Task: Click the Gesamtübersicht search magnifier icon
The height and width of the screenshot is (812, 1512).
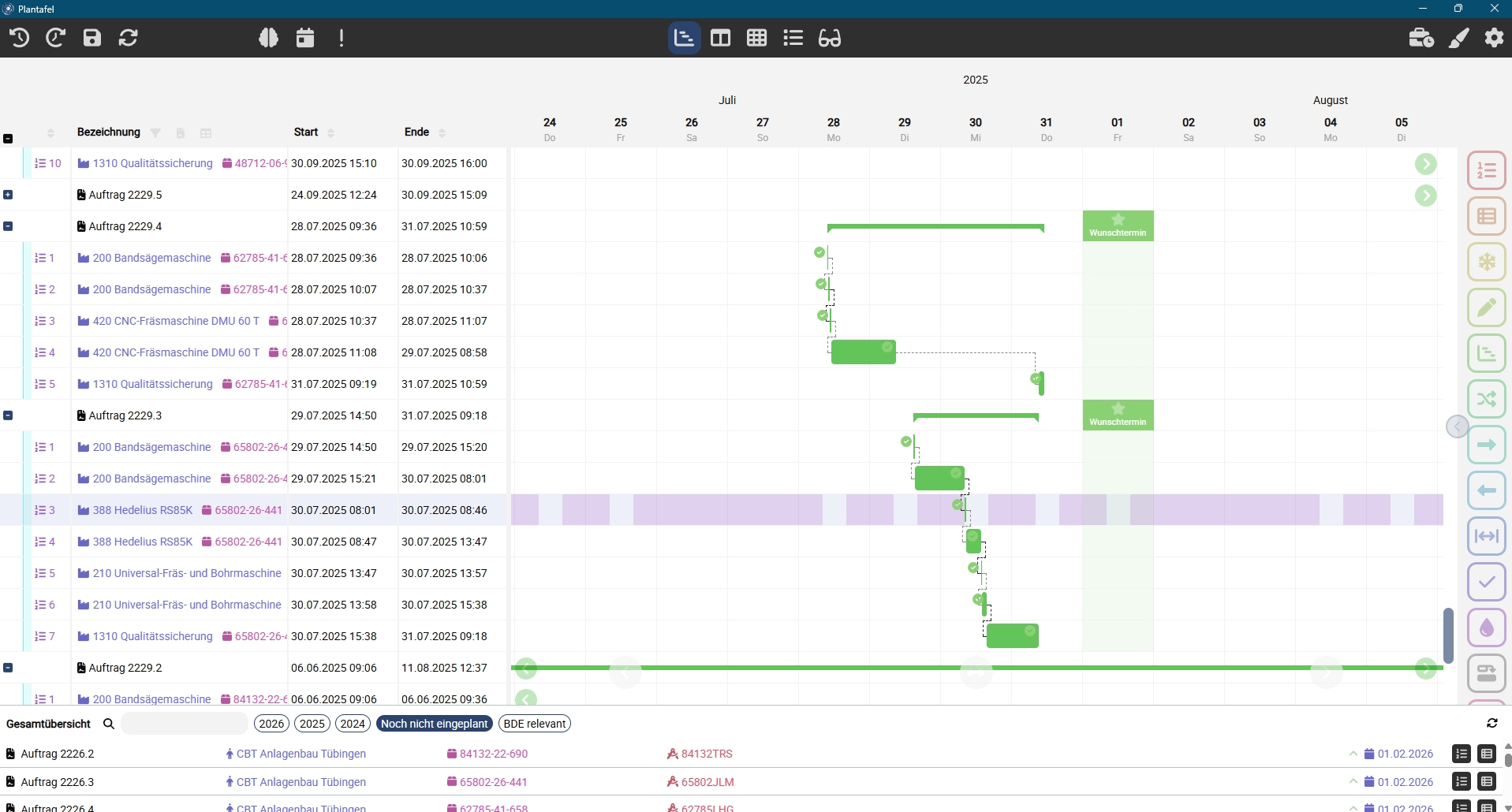Action: [x=109, y=724]
